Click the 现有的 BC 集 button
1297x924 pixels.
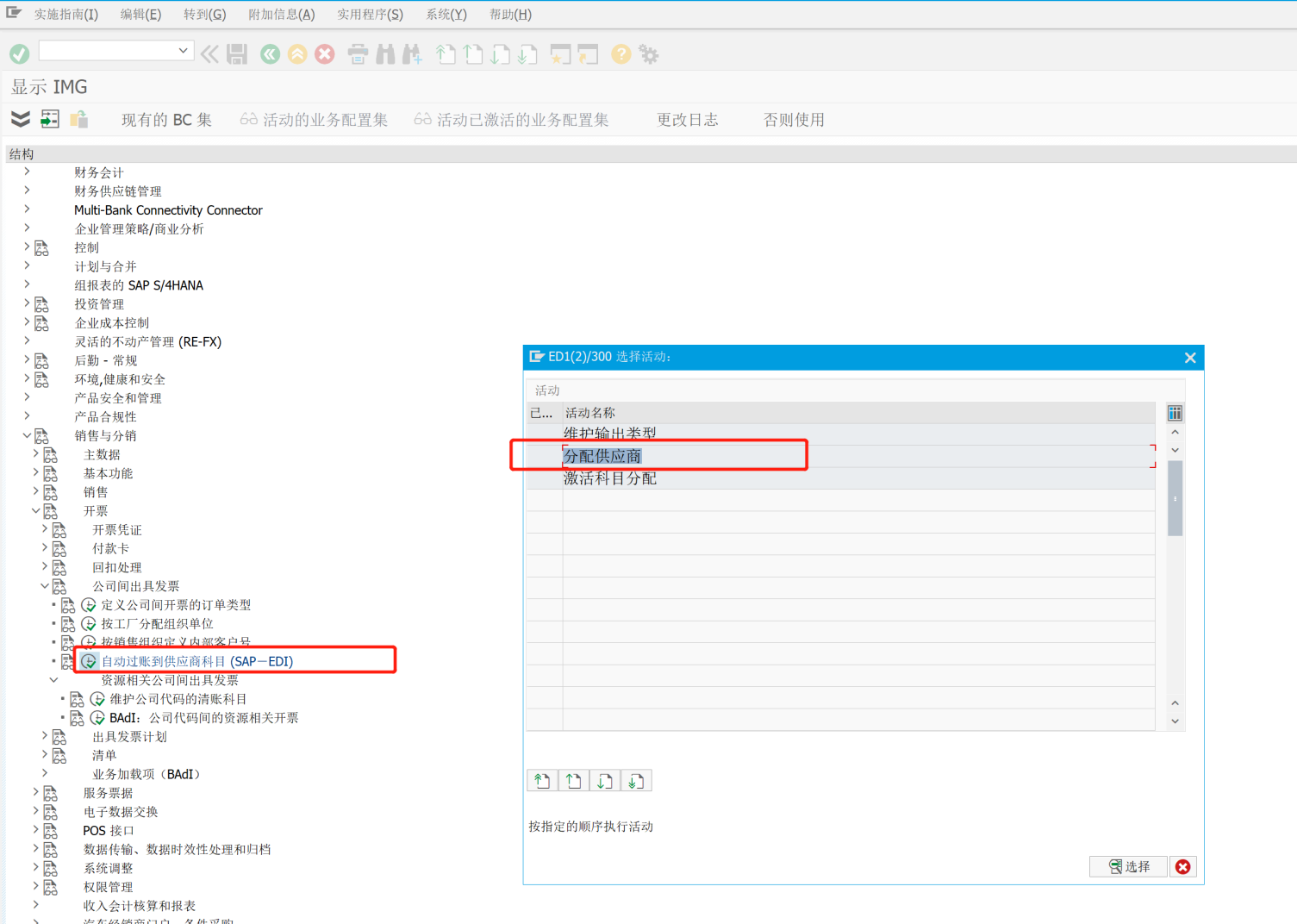pyautogui.click(x=166, y=119)
